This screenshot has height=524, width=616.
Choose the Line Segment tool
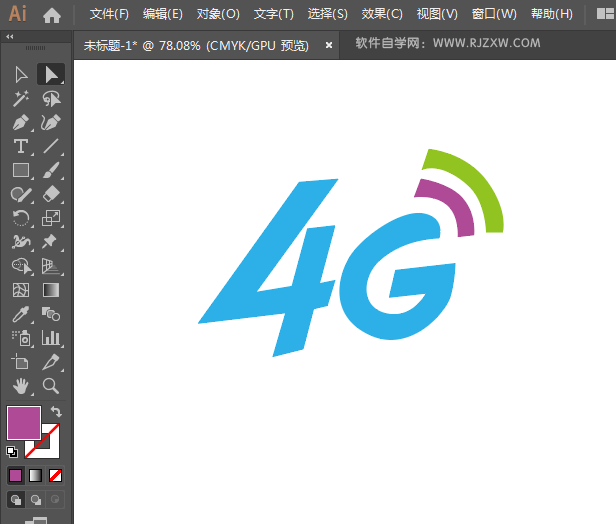51,146
